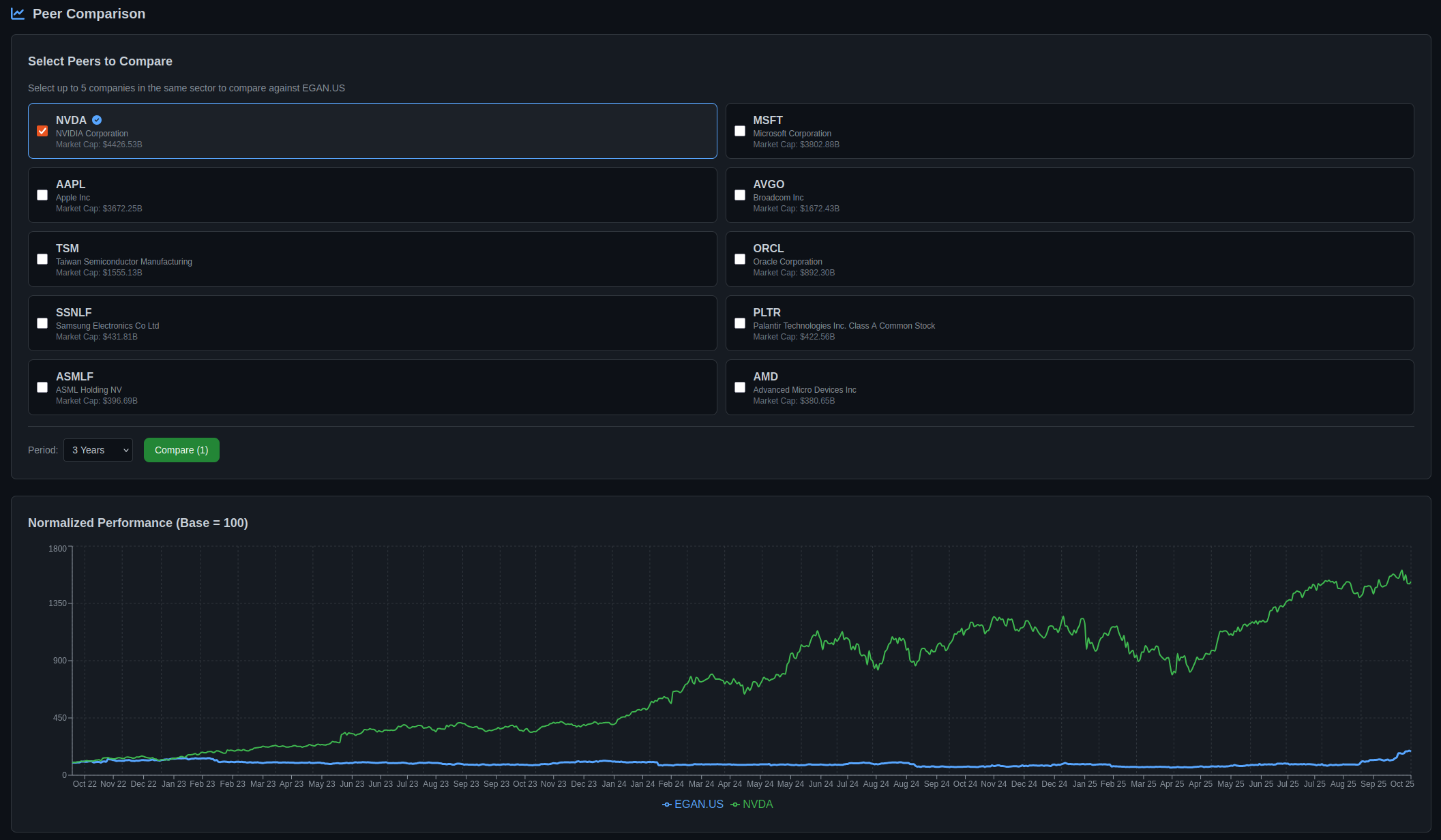Select AVGO Broadcom for comparison

point(740,195)
